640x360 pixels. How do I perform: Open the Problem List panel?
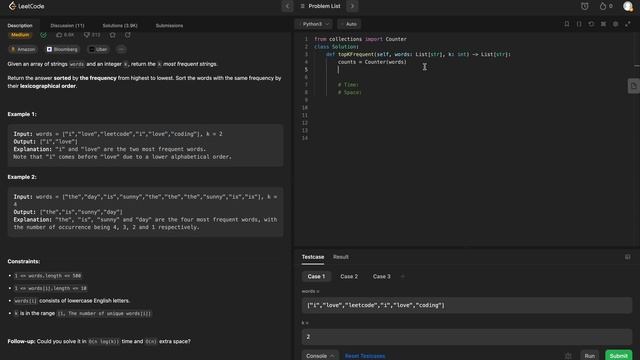tap(320, 6)
